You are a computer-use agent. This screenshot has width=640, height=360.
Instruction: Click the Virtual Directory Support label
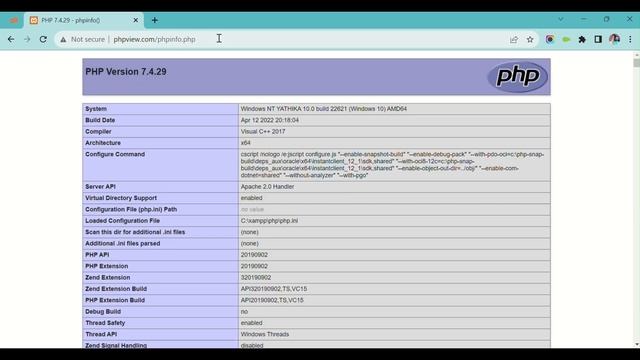pyautogui.click(x=121, y=198)
